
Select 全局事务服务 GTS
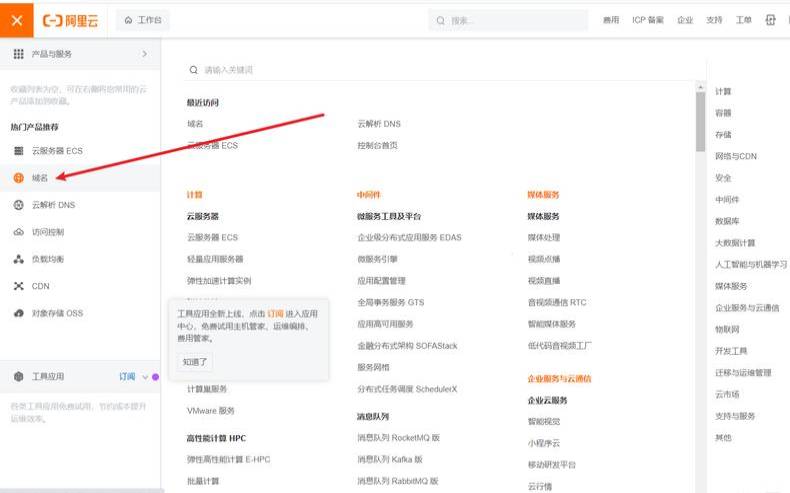click(x=390, y=302)
